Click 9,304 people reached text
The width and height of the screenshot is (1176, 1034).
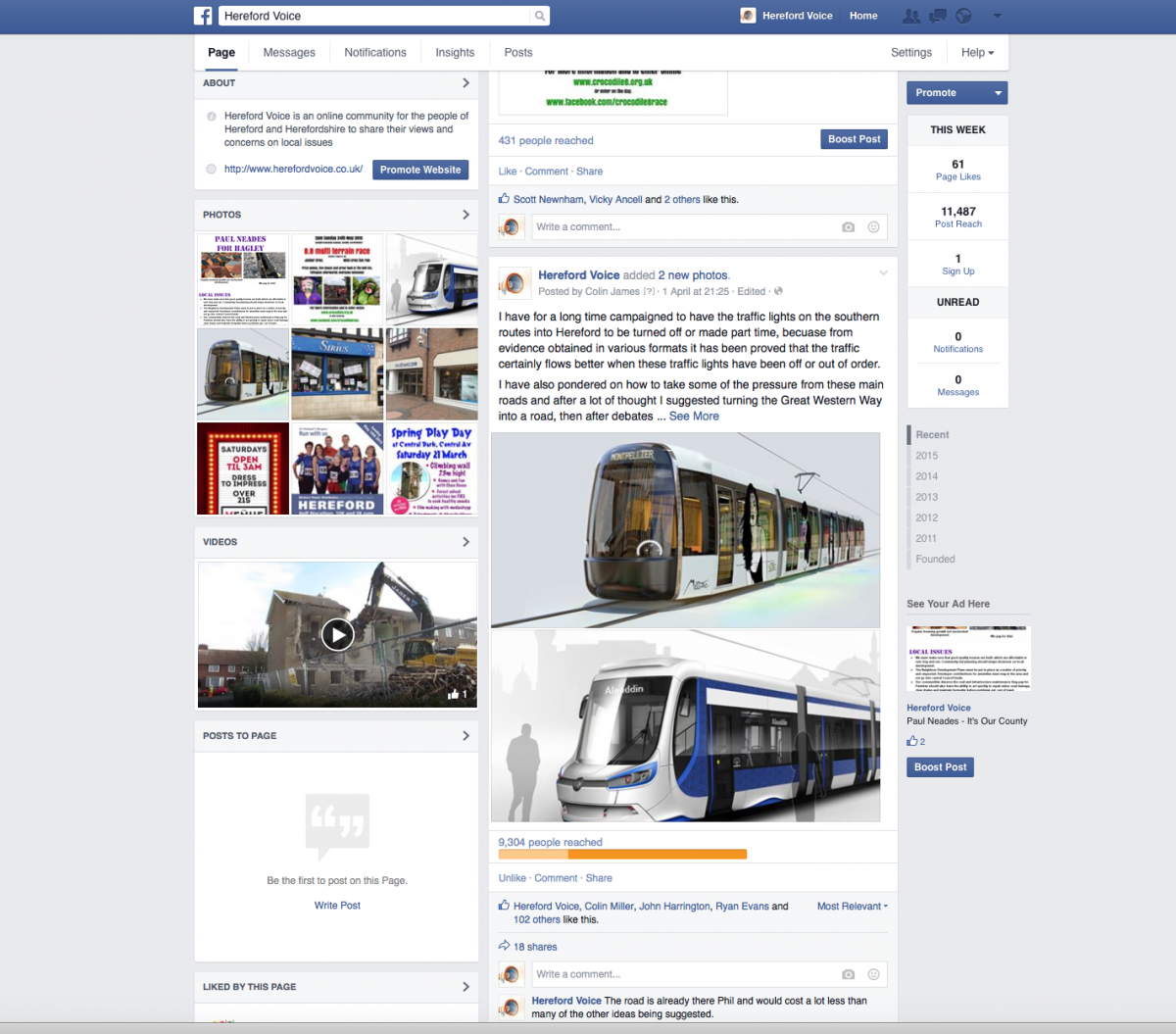[x=550, y=842]
